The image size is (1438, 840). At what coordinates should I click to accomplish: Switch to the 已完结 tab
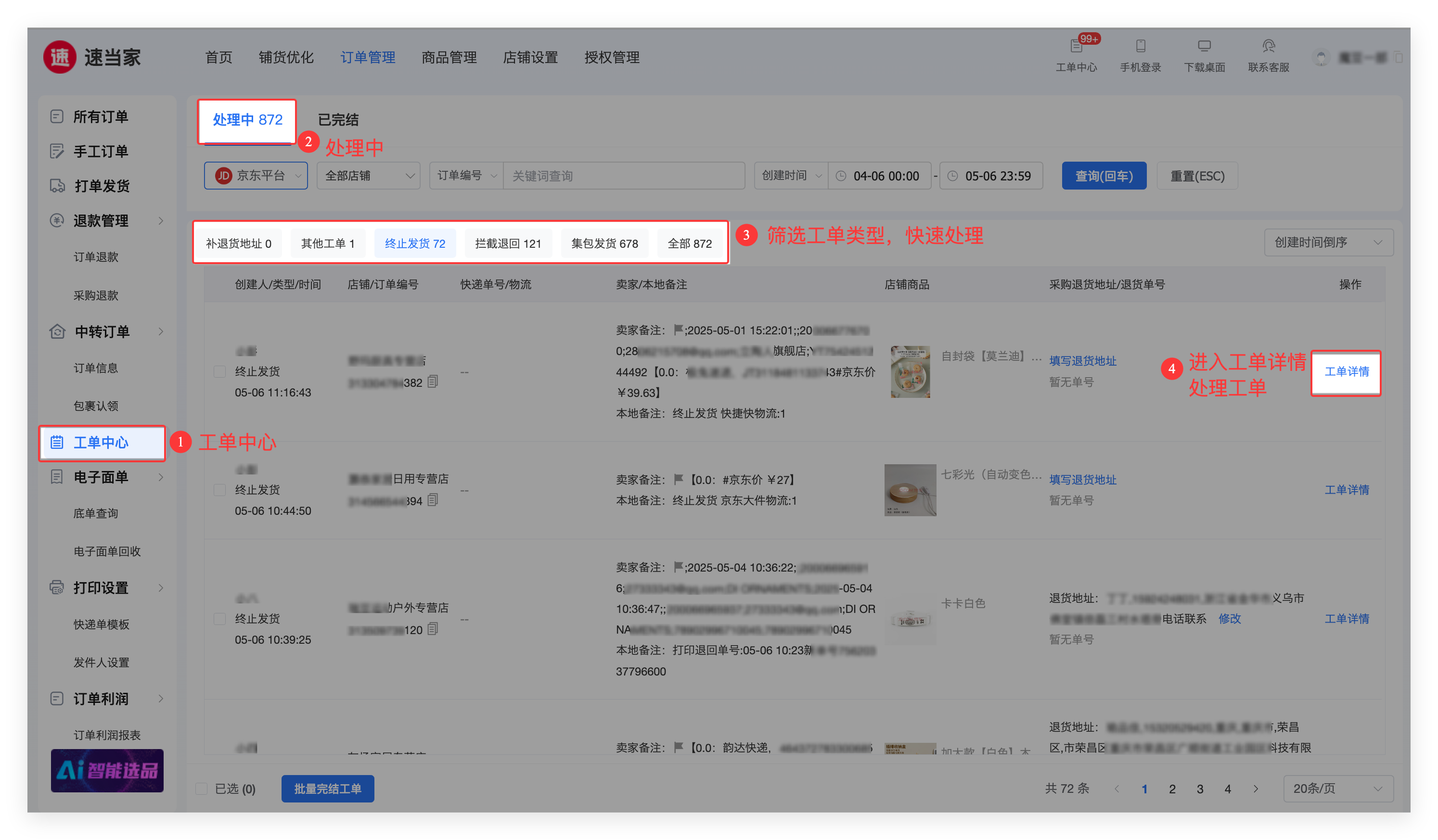click(338, 120)
